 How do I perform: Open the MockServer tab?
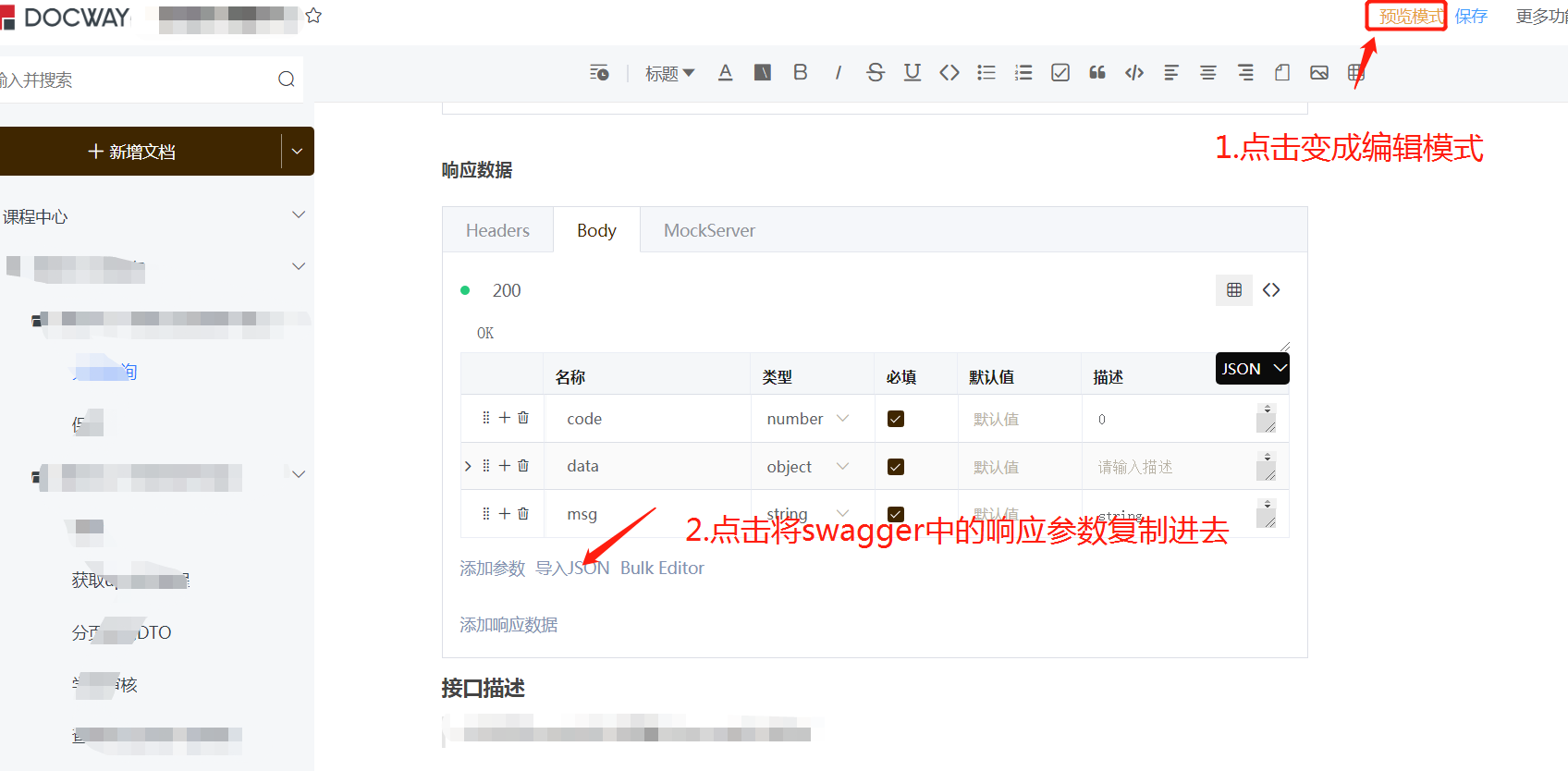(x=709, y=230)
